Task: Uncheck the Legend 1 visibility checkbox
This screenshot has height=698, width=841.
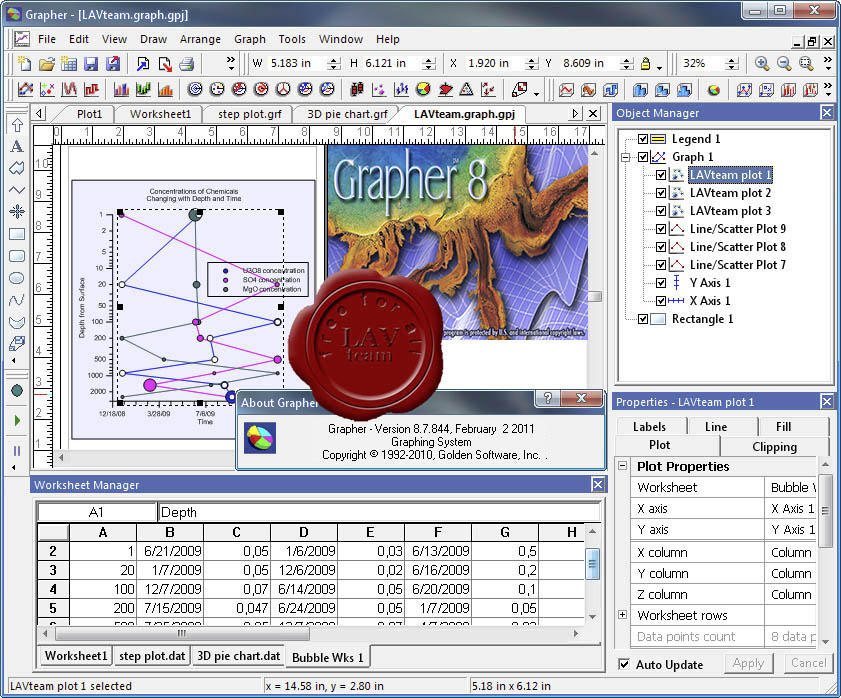Action: [643, 139]
